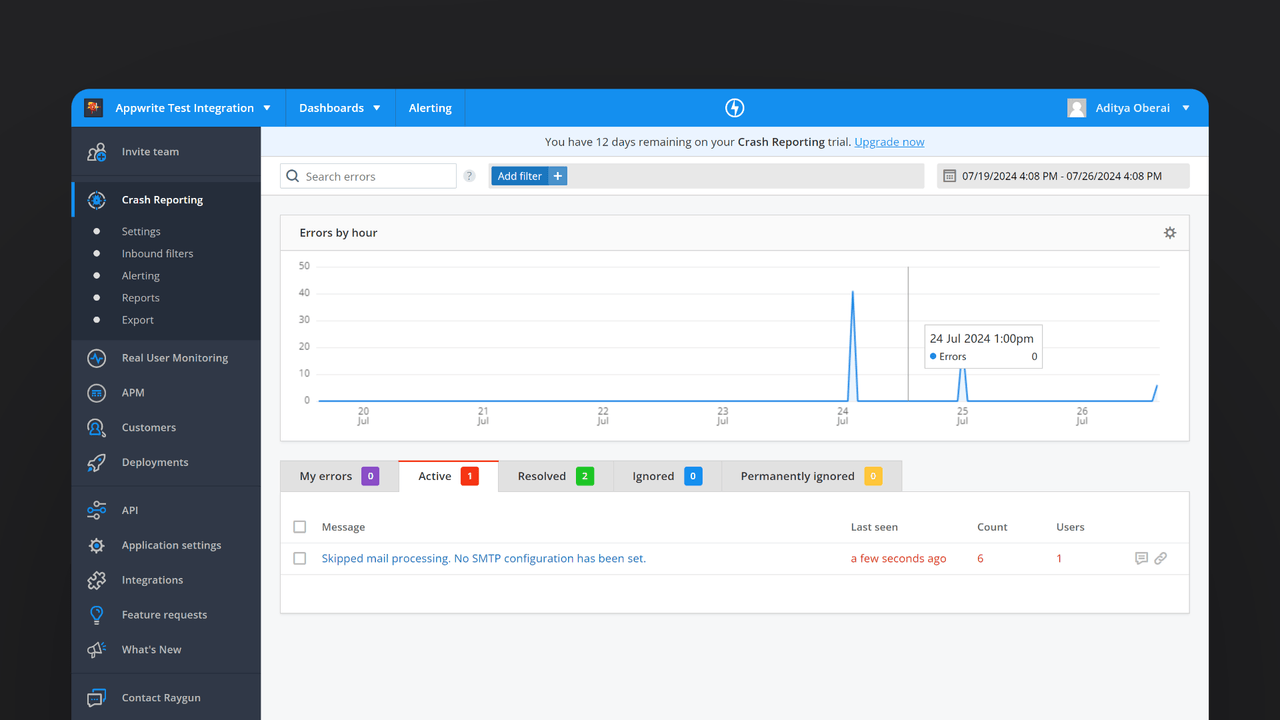
Task: Click the search magnifier icon
Action: (293, 176)
